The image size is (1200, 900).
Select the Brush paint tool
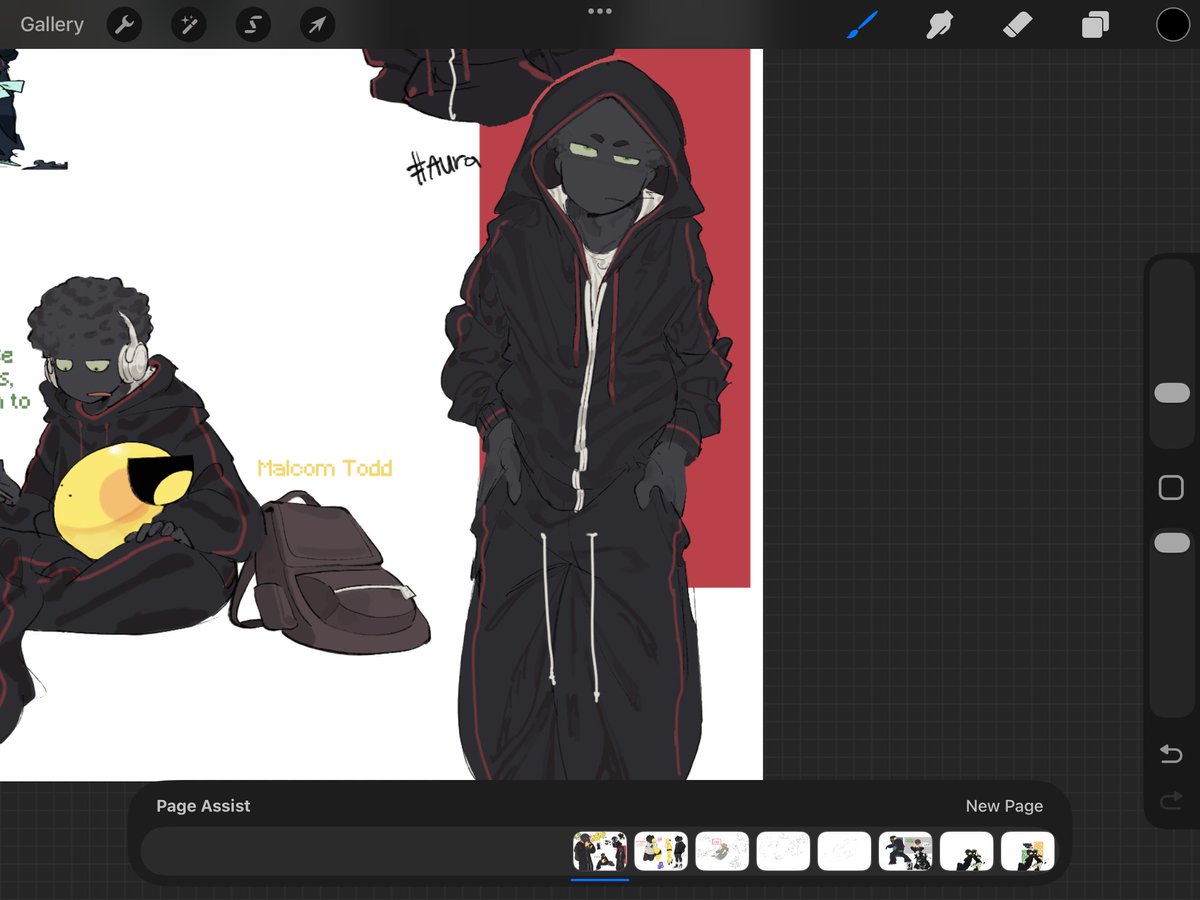862,25
